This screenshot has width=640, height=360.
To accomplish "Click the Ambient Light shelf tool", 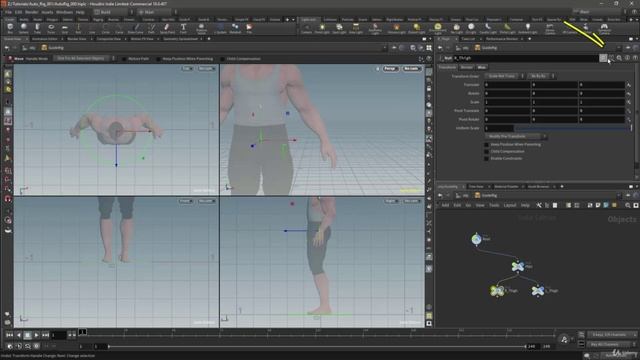I will [527, 28].
